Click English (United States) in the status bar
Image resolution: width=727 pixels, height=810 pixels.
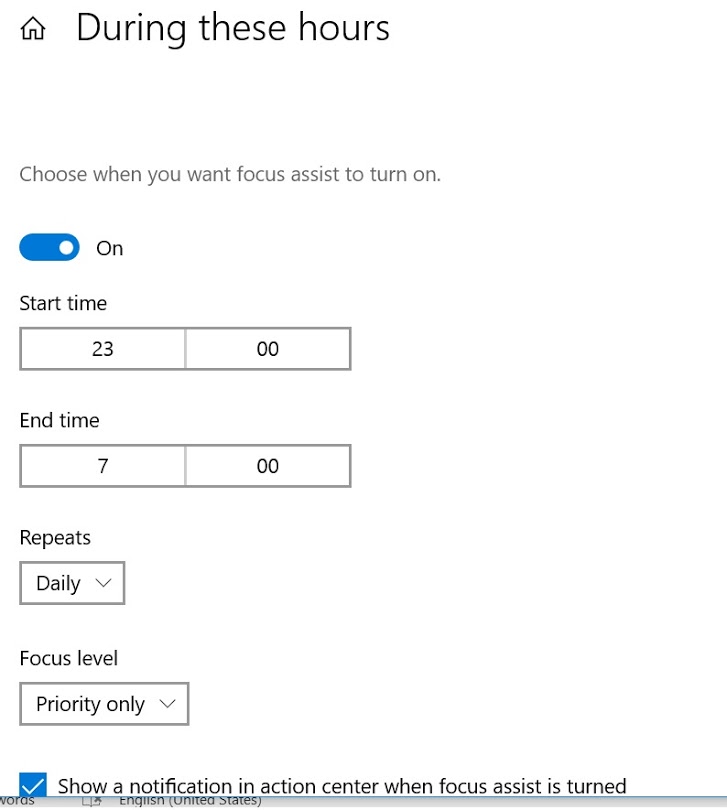[x=190, y=801]
